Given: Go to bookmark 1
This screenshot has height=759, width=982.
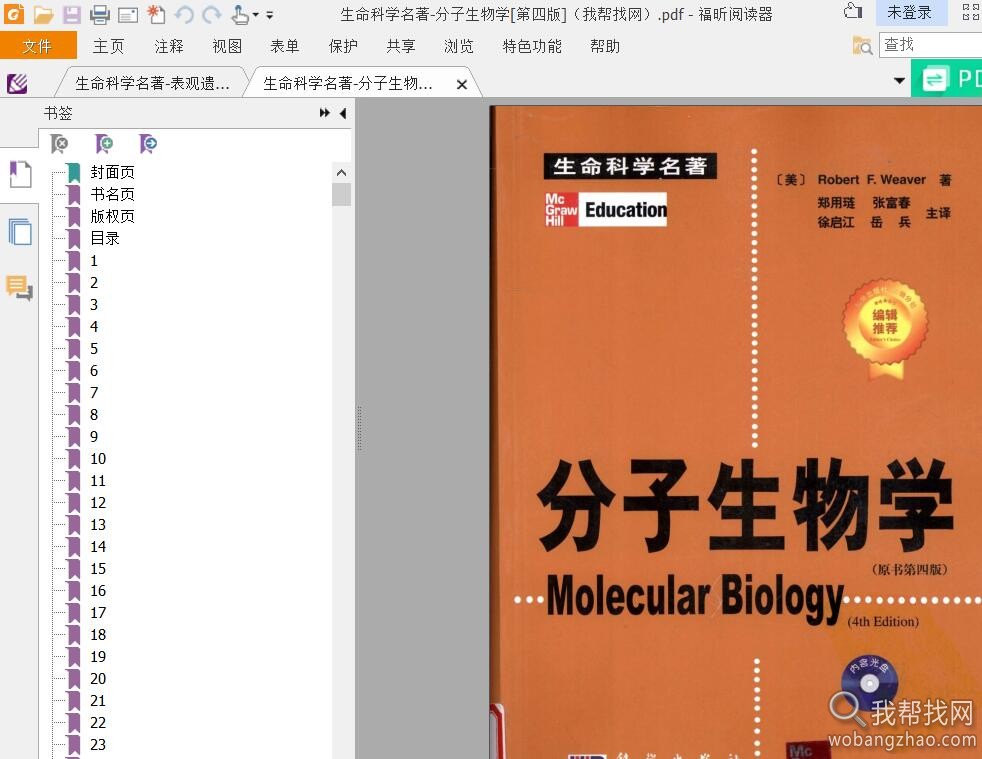Looking at the screenshot, I should coord(94,261).
